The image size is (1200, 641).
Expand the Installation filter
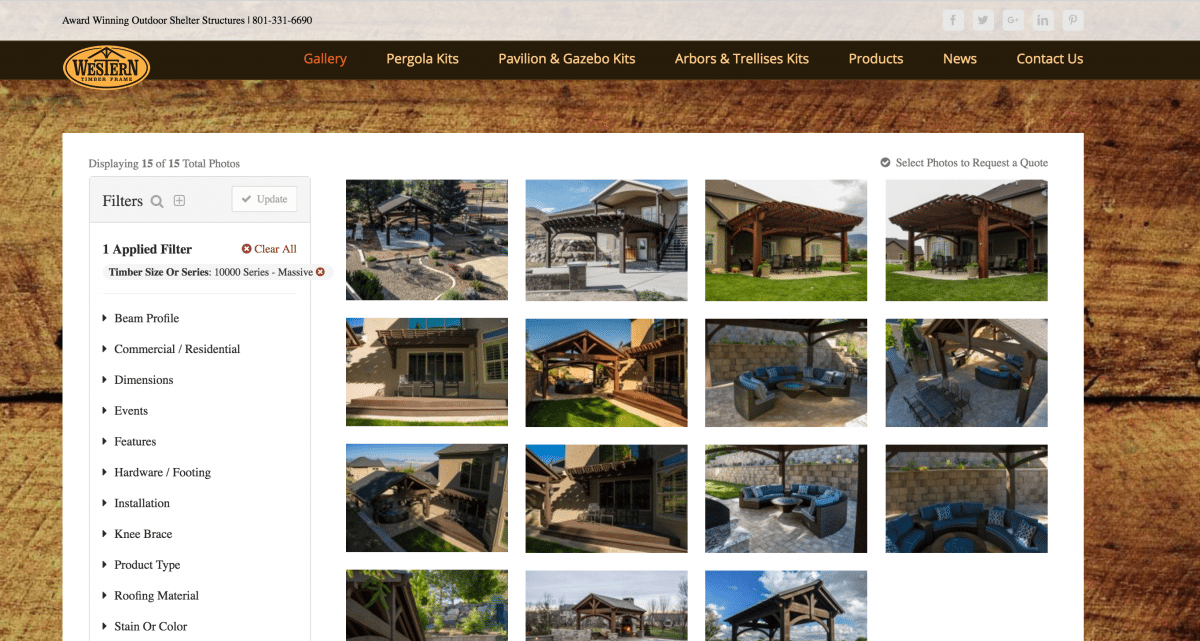136,503
